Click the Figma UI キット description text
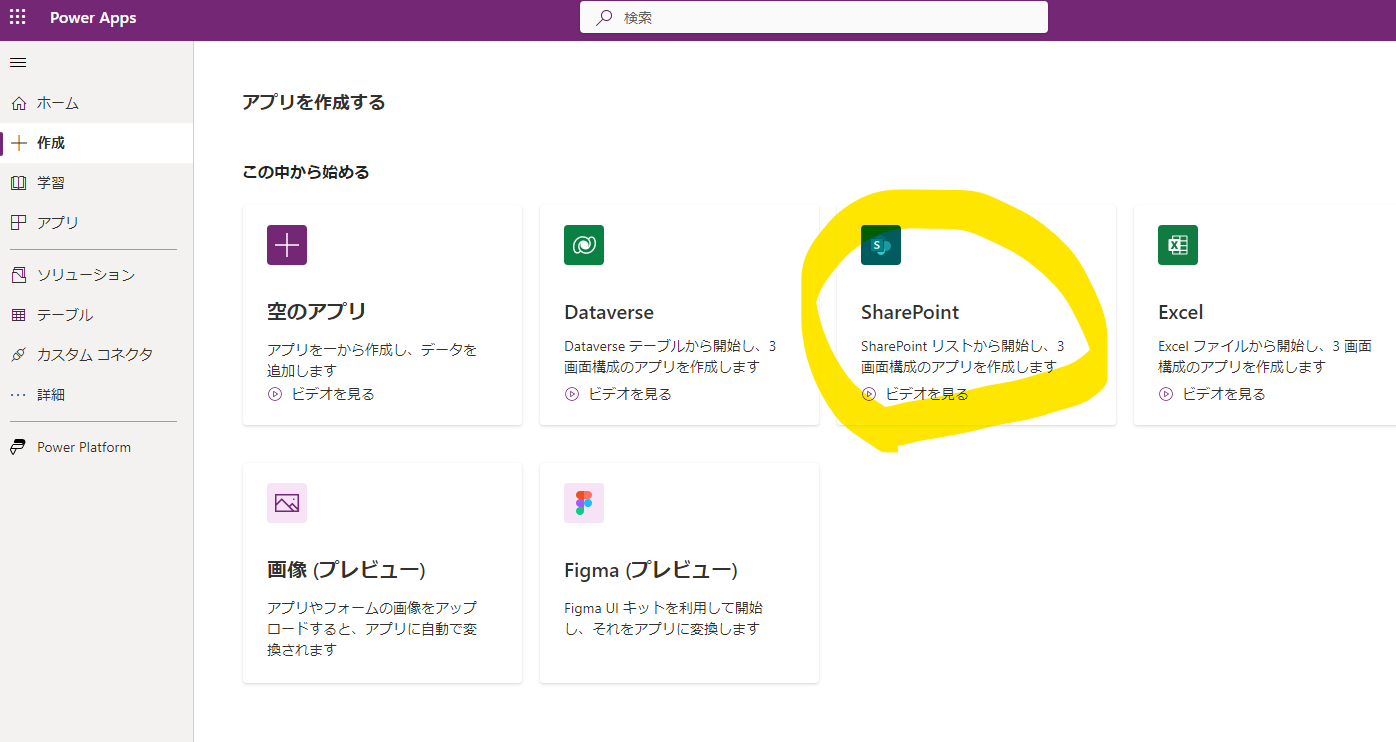This screenshot has width=1396, height=742. tap(664, 618)
